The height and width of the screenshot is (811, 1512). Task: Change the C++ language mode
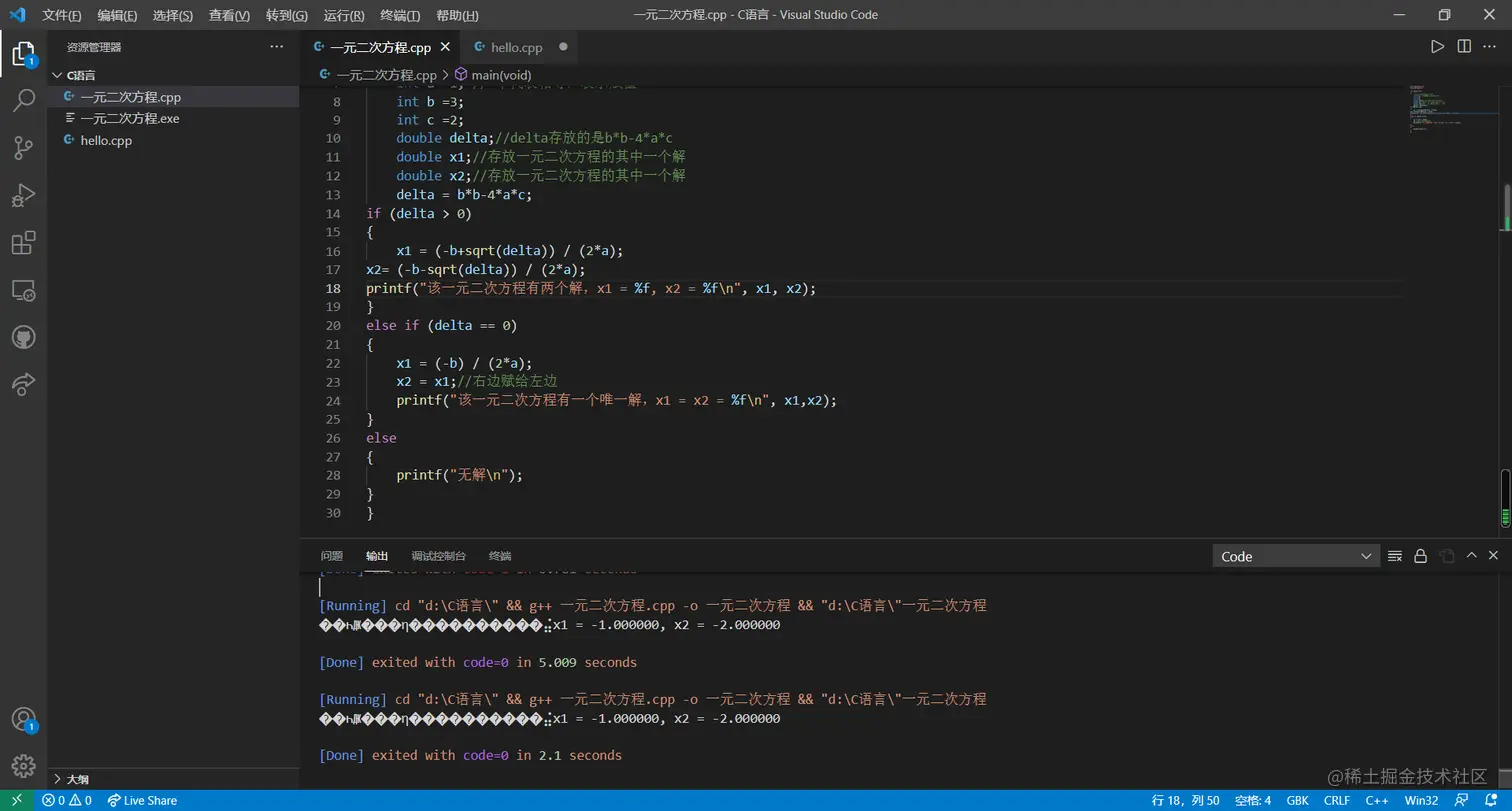click(x=1377, y=800)
